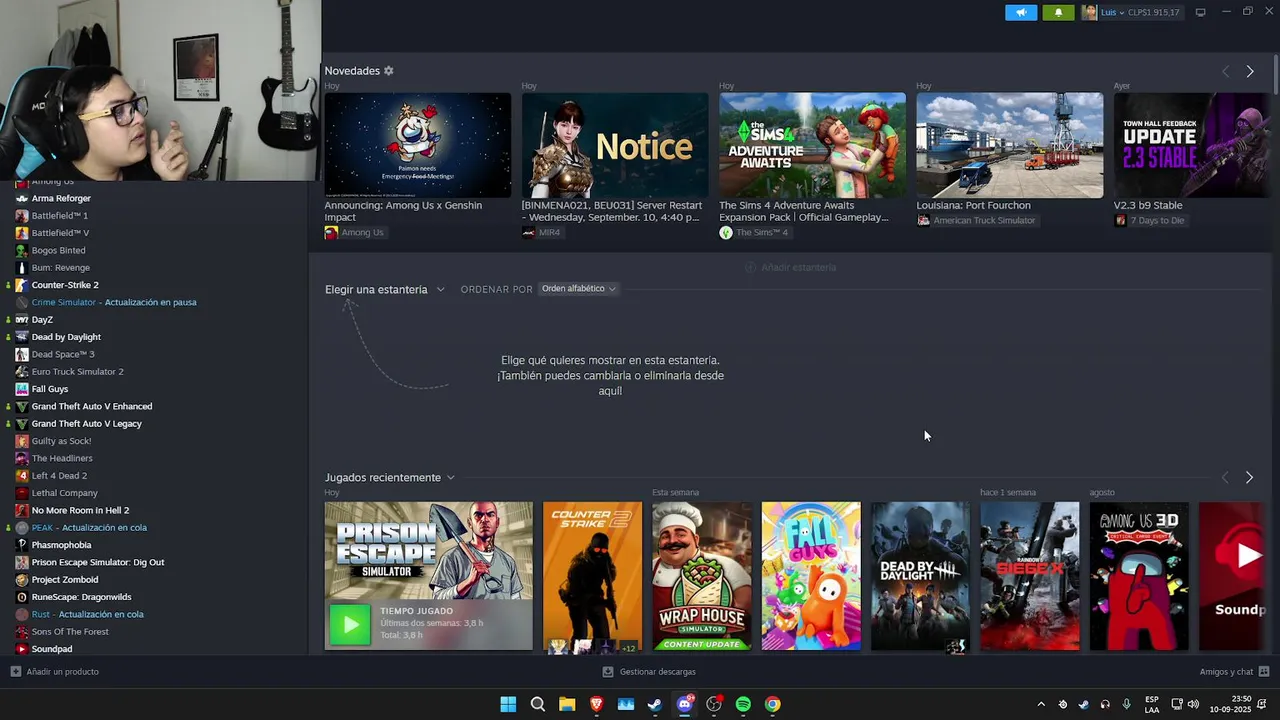Open Spotify from the taskbar
Image resolution: width=1280 pixels, height=720 pixels.
743,704
